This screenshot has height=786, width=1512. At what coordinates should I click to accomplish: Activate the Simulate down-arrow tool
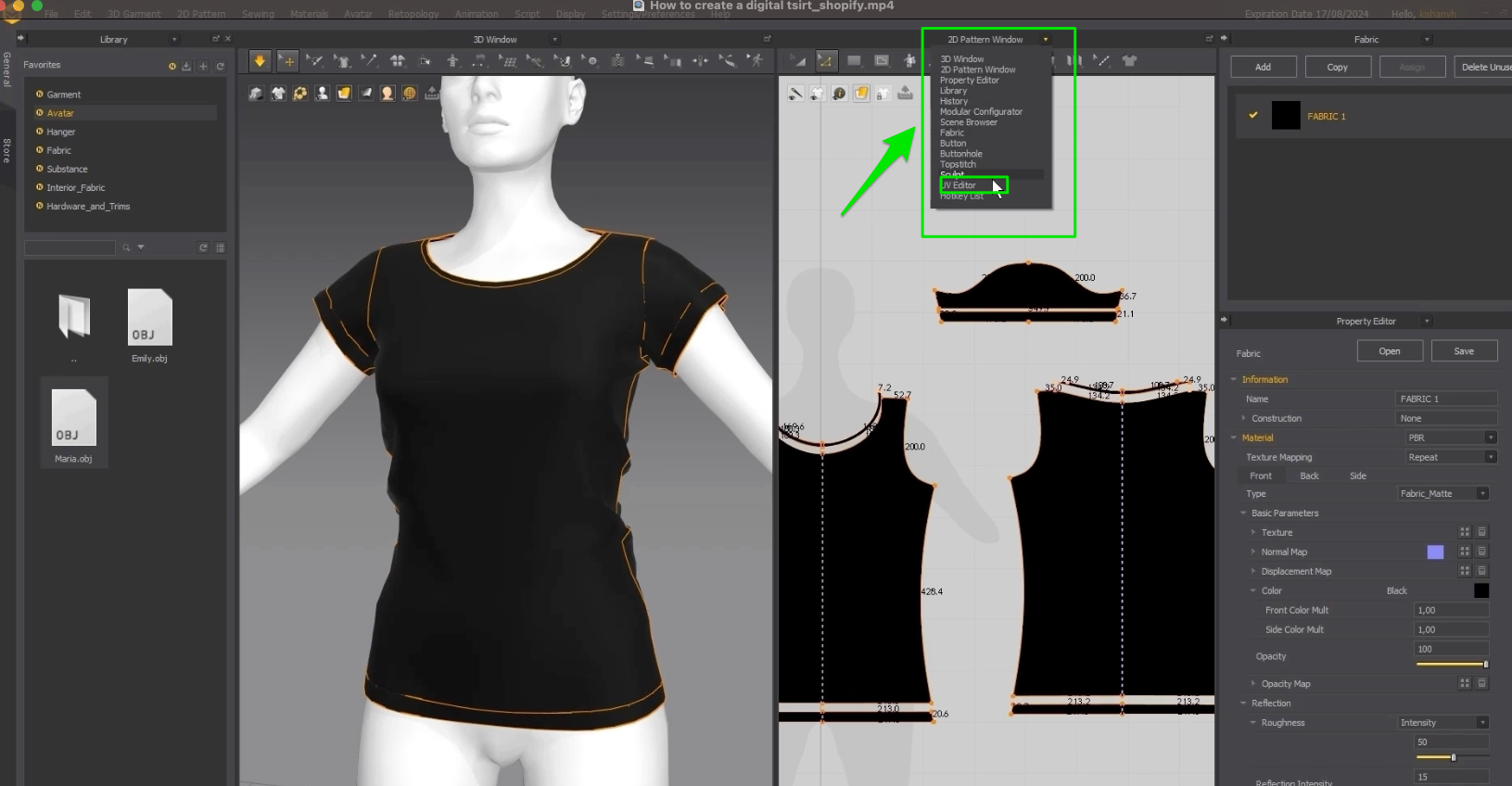point(260,61)
